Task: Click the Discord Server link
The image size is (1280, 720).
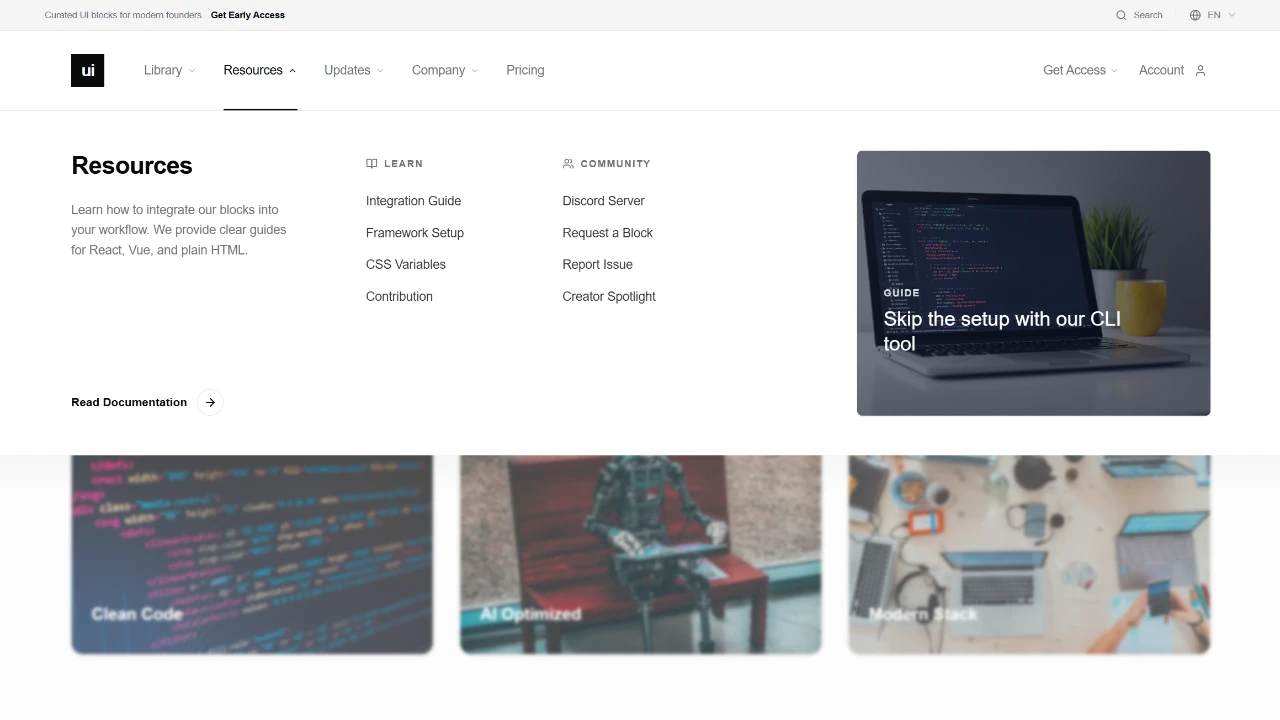Action: [603, 201]
